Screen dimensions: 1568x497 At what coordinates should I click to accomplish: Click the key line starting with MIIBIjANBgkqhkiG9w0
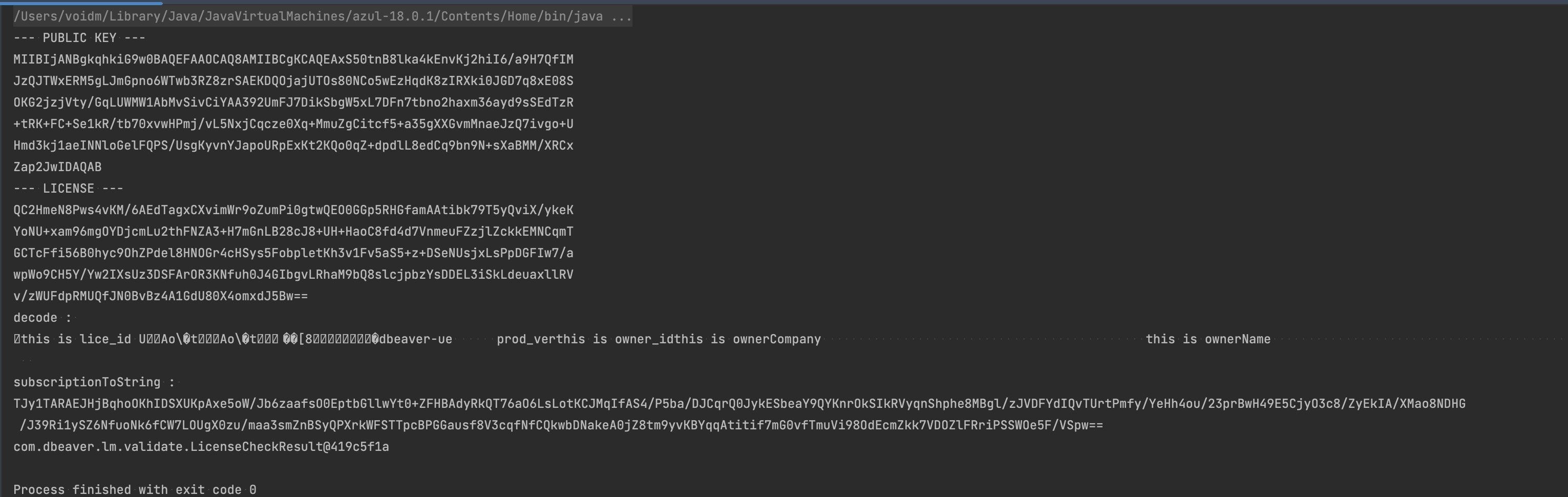pos(293,59)
